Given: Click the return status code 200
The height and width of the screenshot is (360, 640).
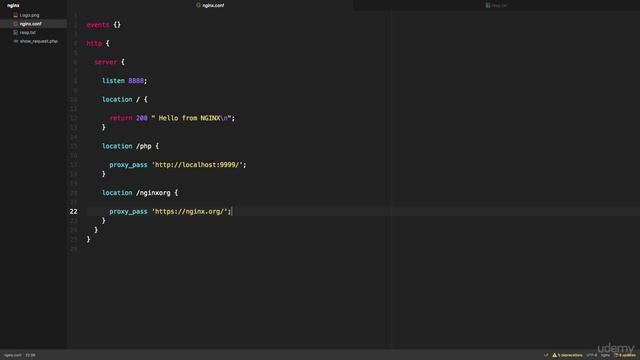Looking at the screenshot, I should pyautogui.click(x=142, y=118).
